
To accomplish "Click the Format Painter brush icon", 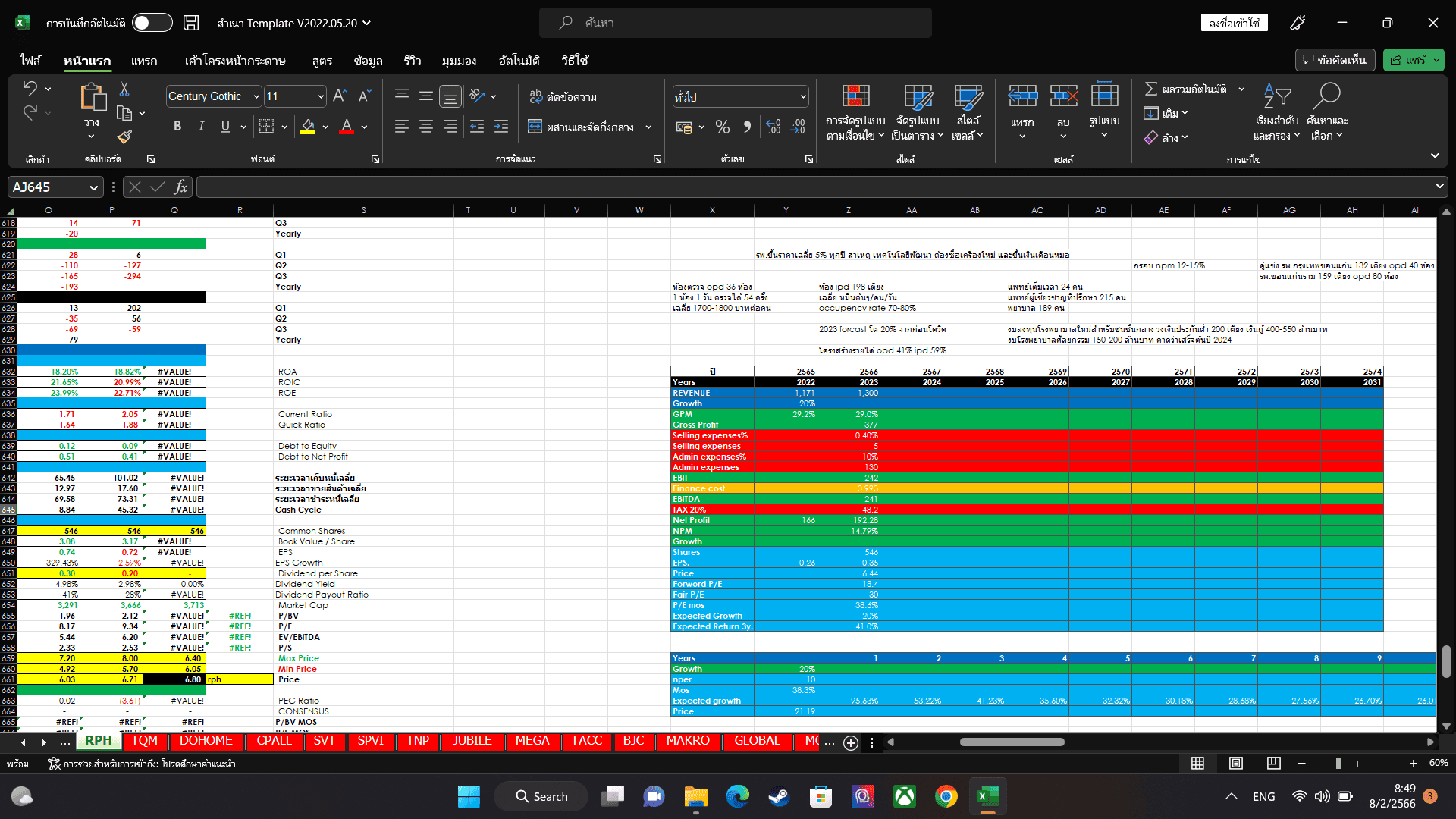I will pos(124,137).
